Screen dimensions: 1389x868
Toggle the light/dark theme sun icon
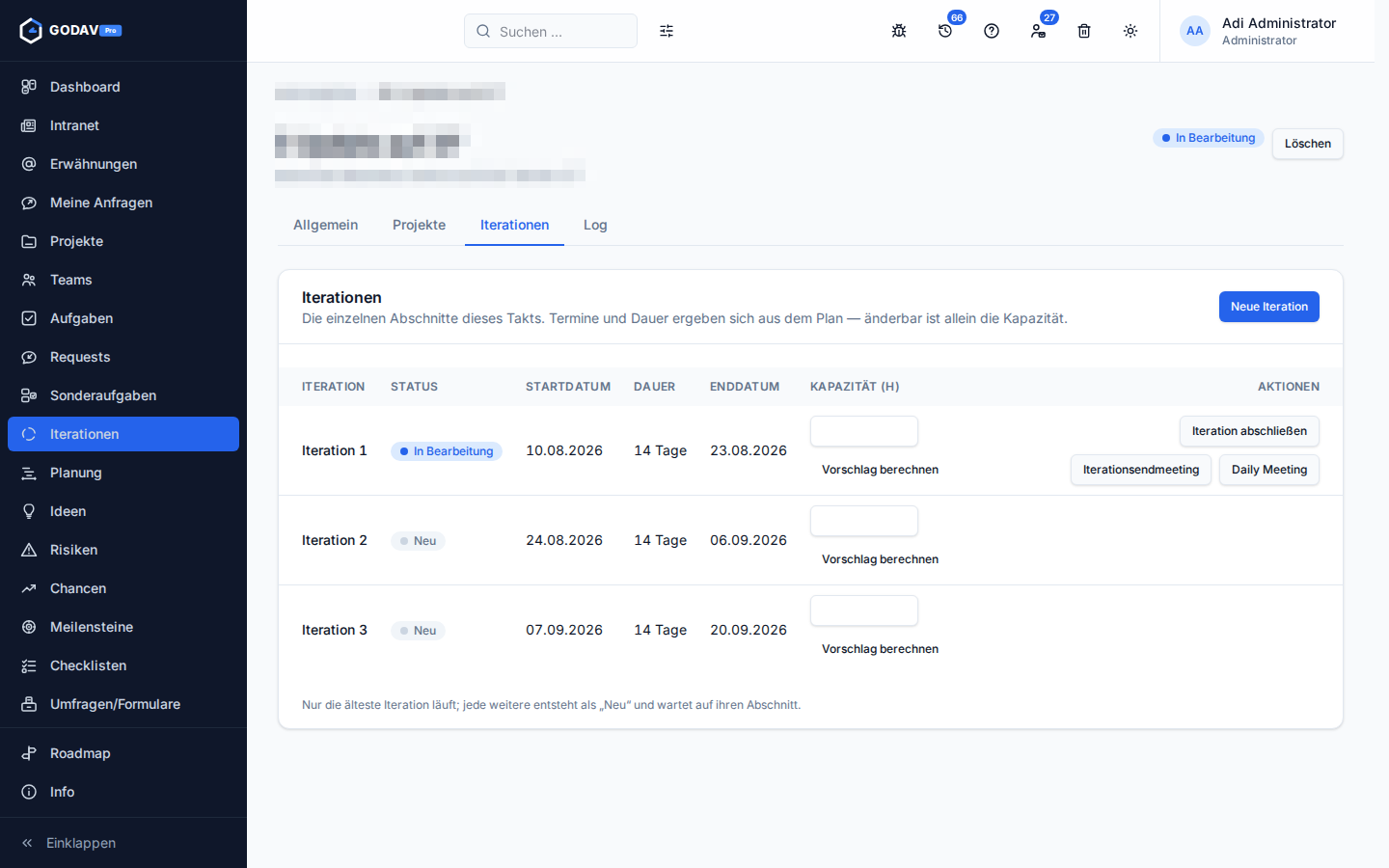click(1130, 31)
